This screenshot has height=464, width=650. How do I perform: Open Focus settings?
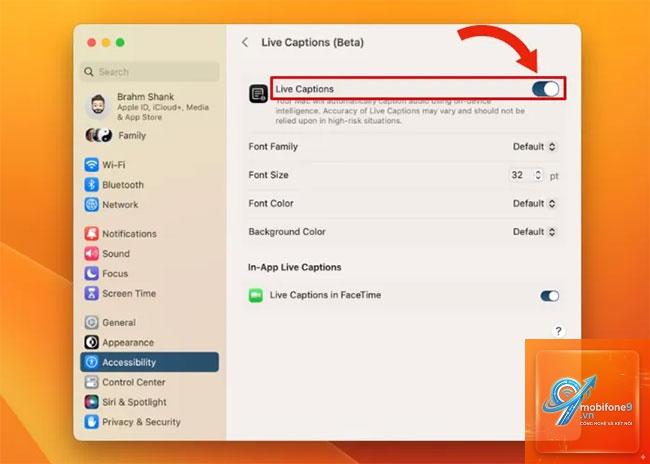point(149,273)
